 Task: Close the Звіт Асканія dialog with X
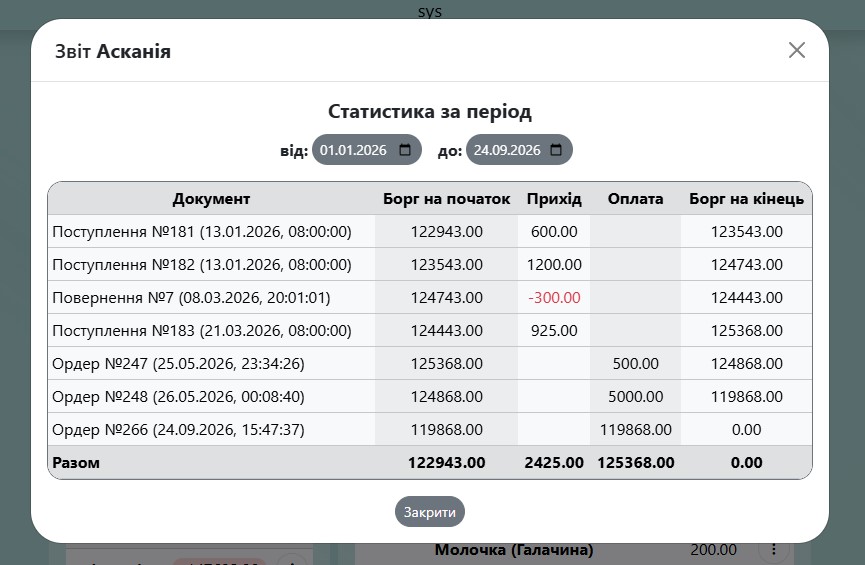pyautogui.click(x=797, y=50)
